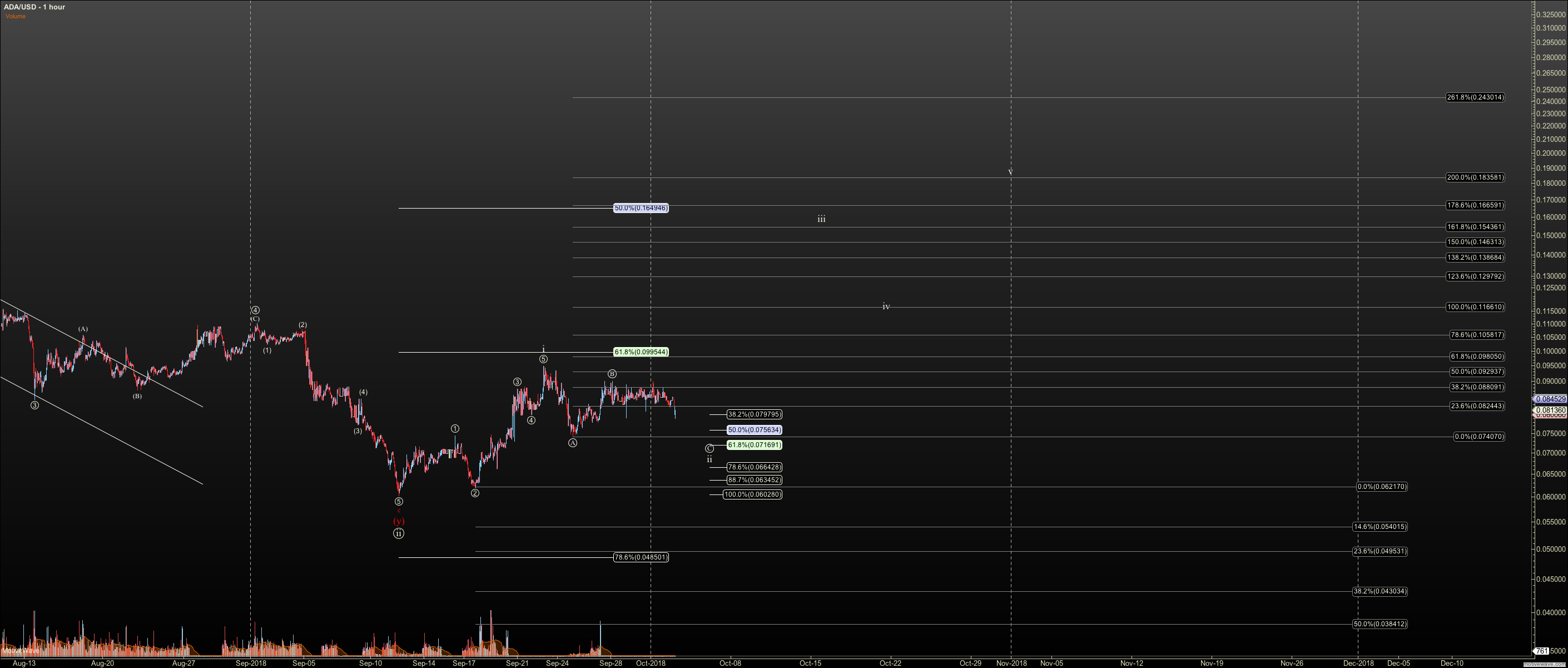Click the green 61.8%(0.099544) retracement label
The width and height of the screenshot is (1568, 668).
[x=641, y=352]
